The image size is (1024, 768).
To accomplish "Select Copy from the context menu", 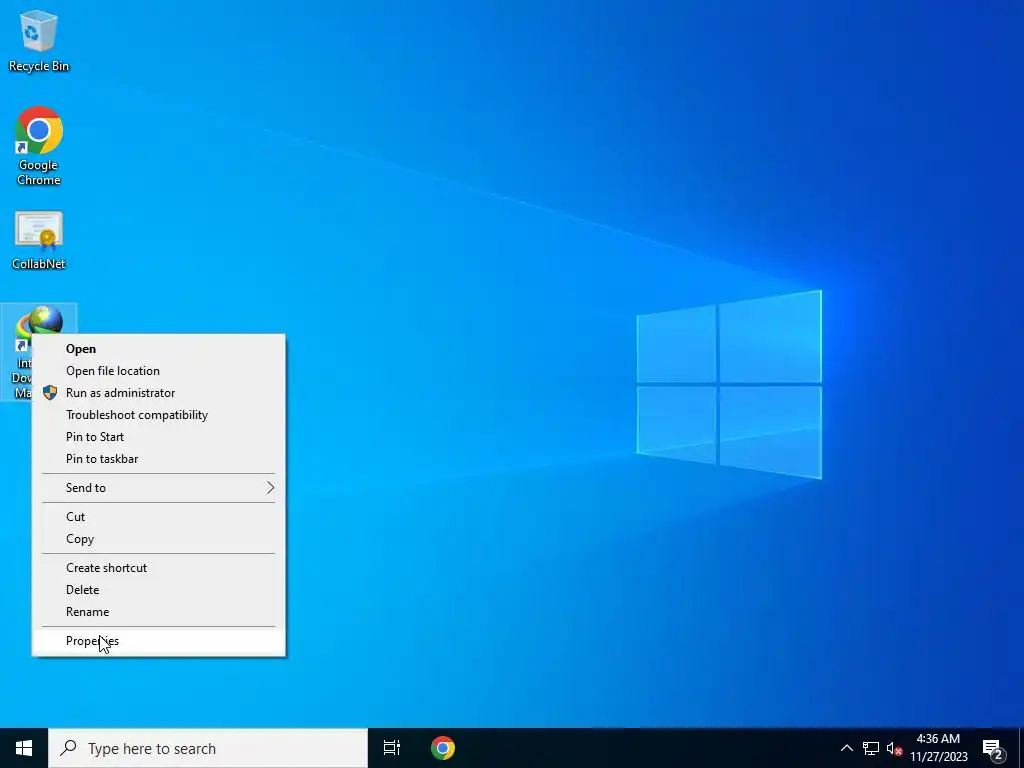I will pos(159,539).
